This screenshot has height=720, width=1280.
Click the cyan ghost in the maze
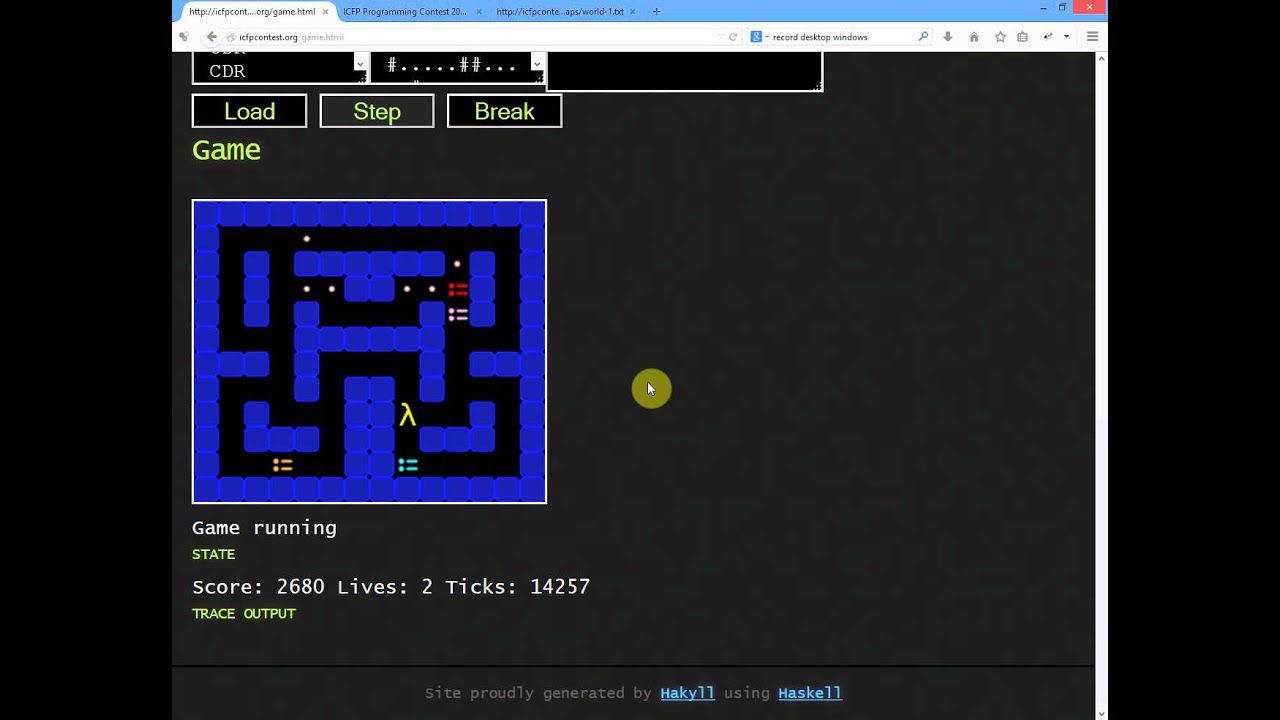(408, 465)
